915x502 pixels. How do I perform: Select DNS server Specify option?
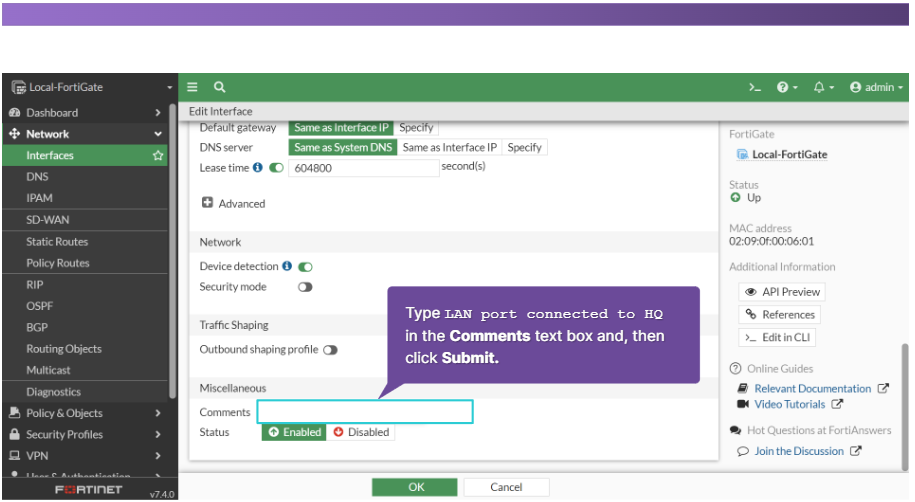(x=525, y=147)
